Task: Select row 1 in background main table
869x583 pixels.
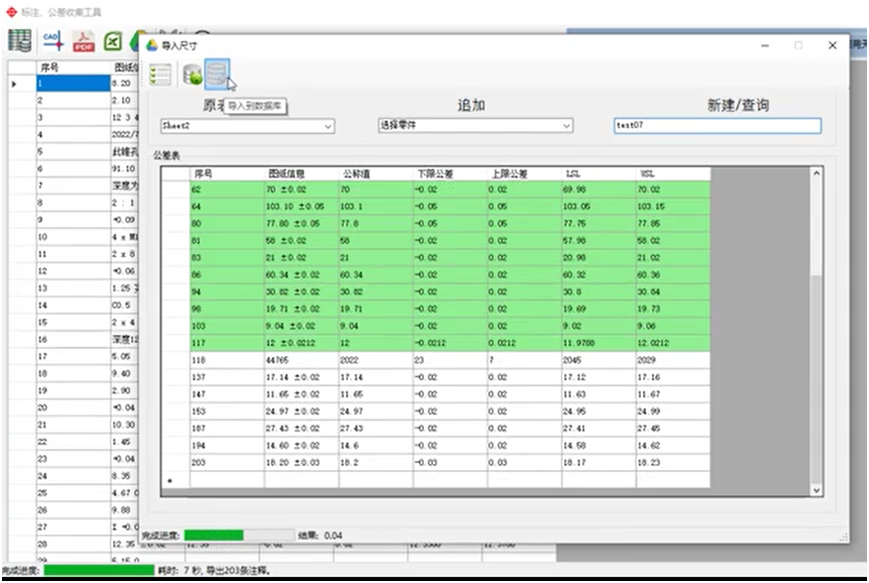Action: click(73, 84)
